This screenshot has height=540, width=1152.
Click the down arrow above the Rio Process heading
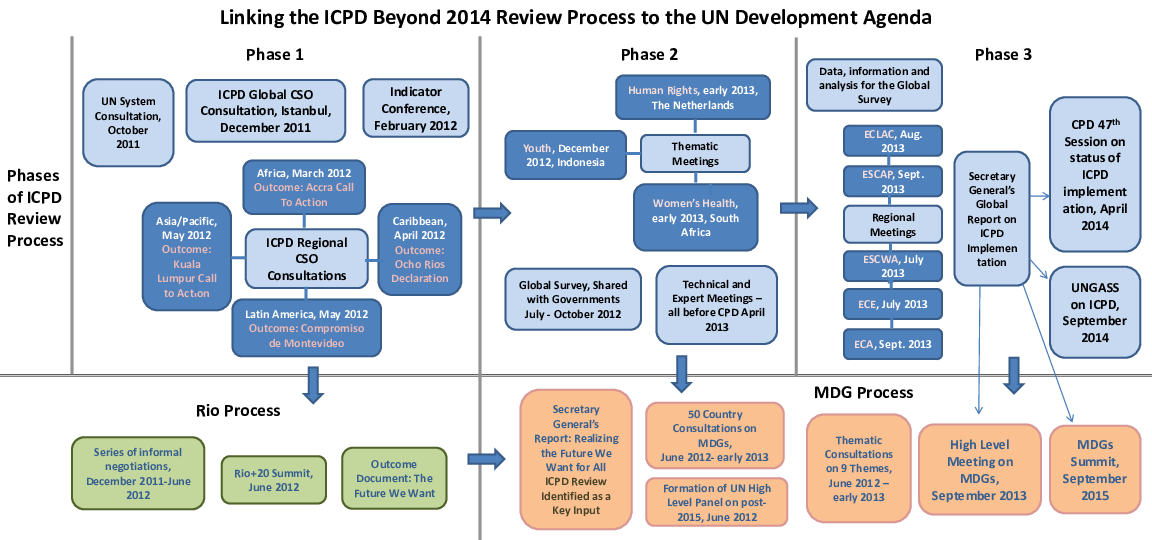314,384
